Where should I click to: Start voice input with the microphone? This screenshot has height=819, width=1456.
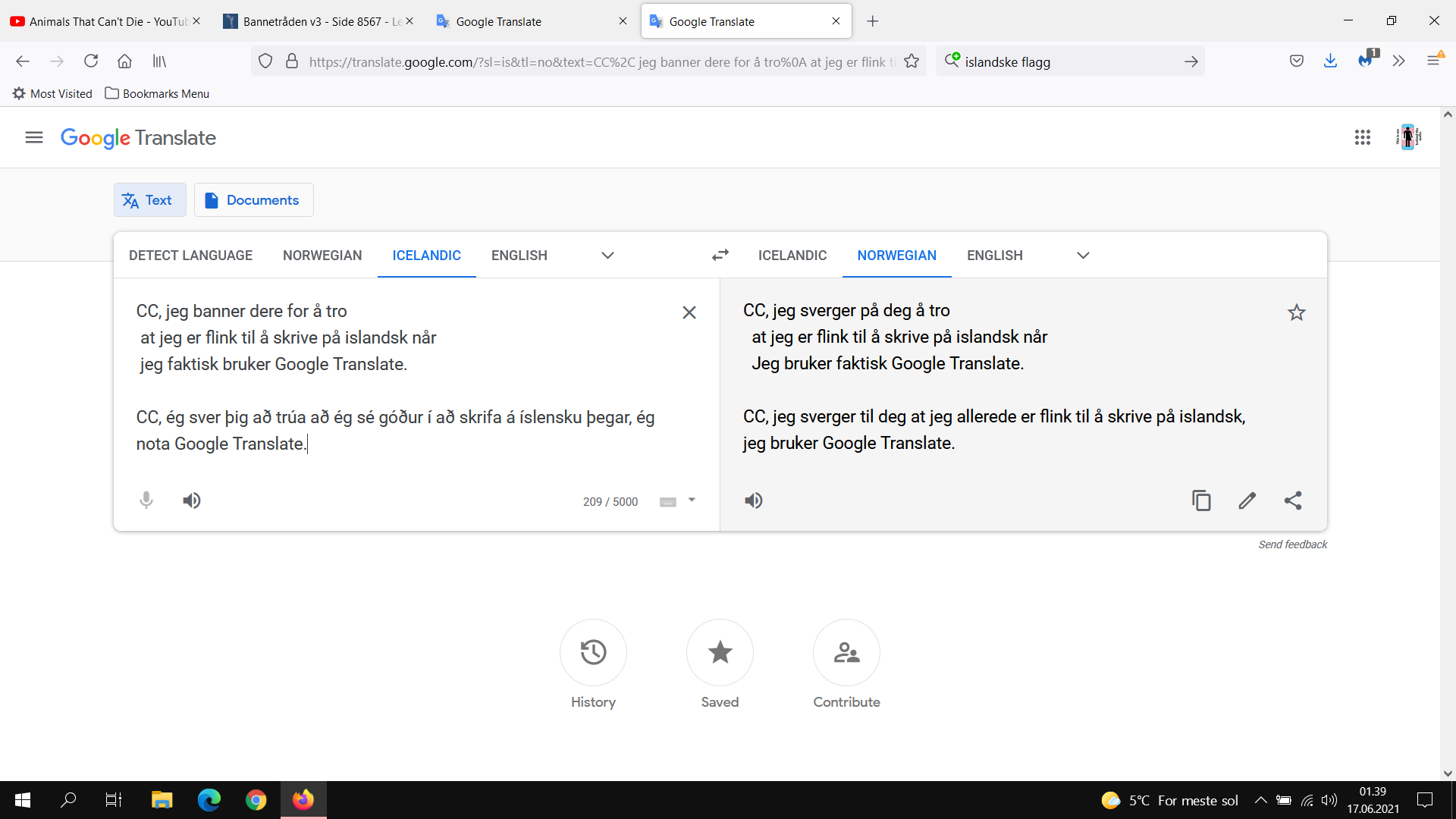coord(146,500)
